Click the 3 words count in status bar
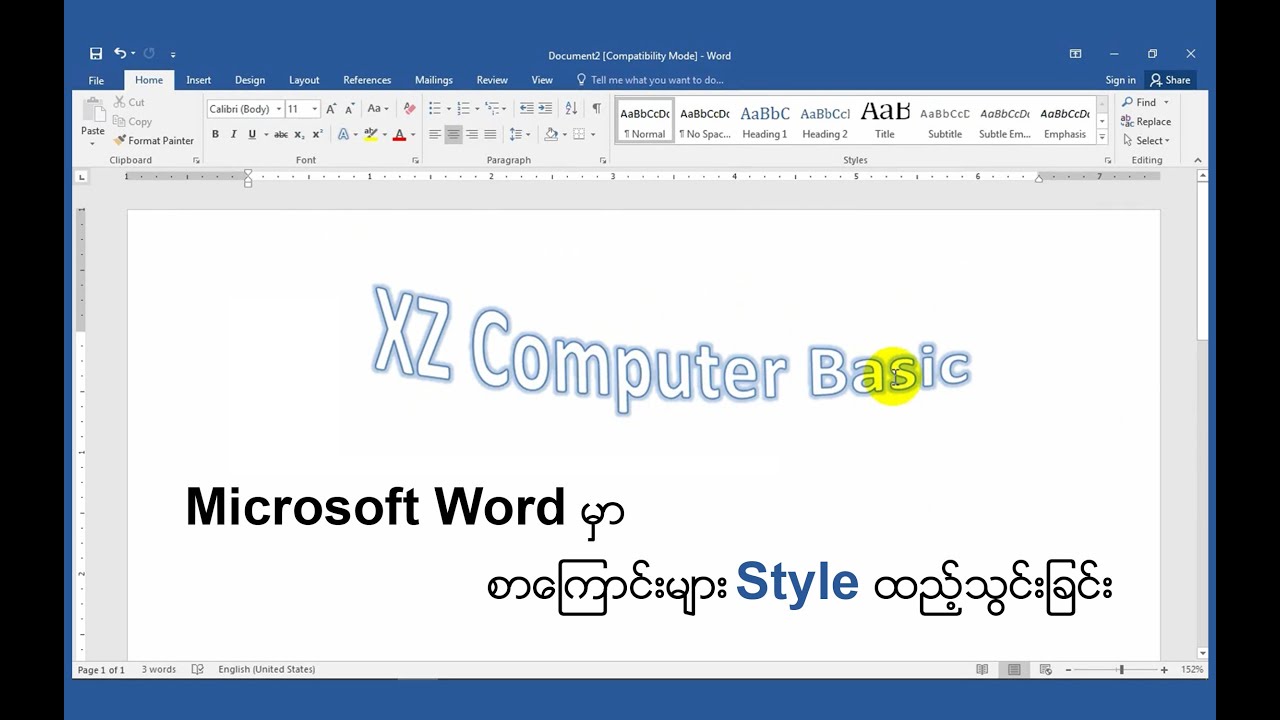Image resolution: width=1280 pixels, height=720 pixels. [158, 670]
